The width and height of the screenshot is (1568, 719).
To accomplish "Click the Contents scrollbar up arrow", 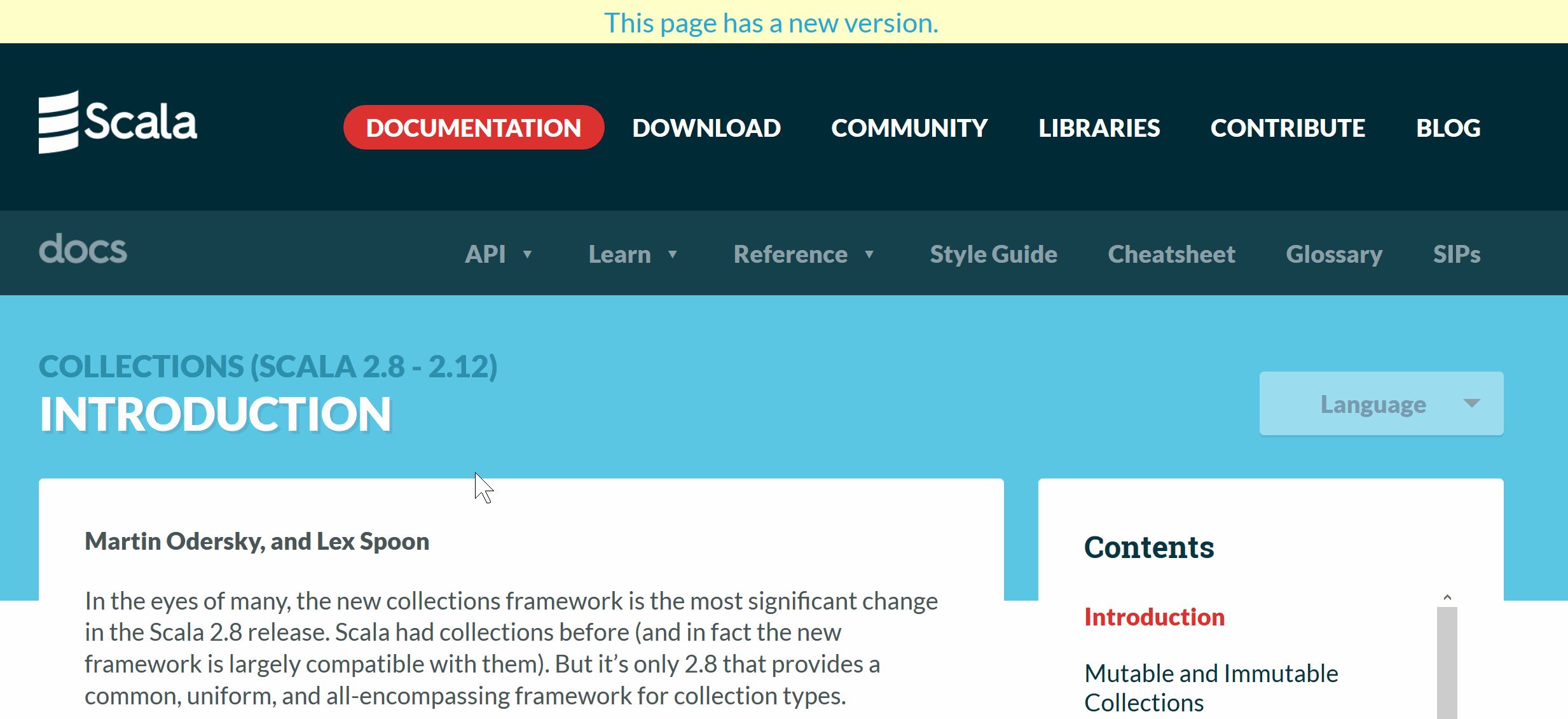I will (1447, 597).
